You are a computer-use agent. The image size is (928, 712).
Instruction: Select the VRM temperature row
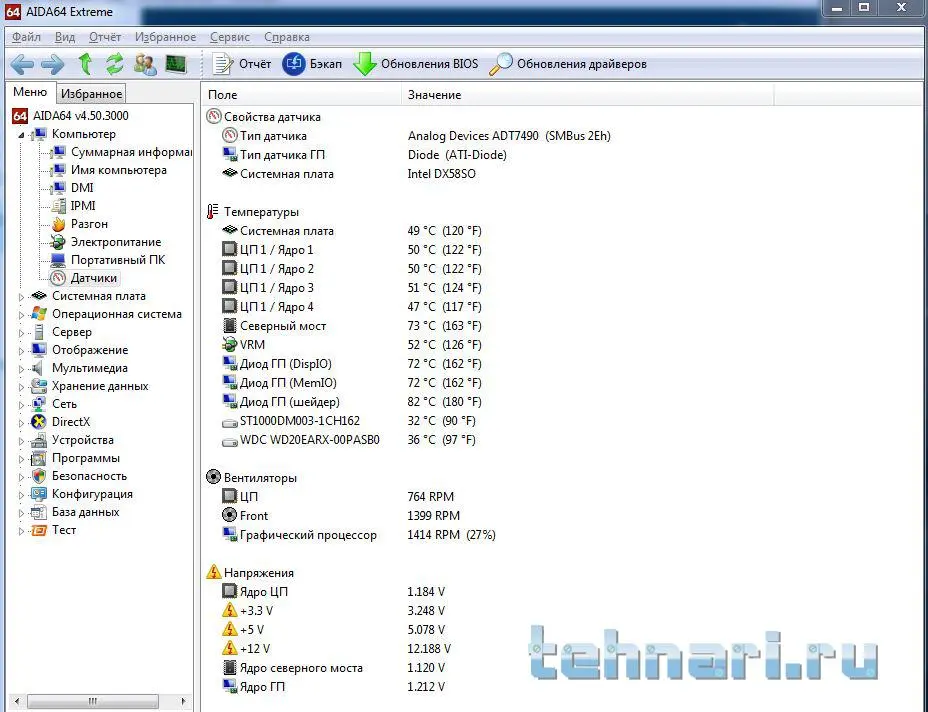coord(352,344)
